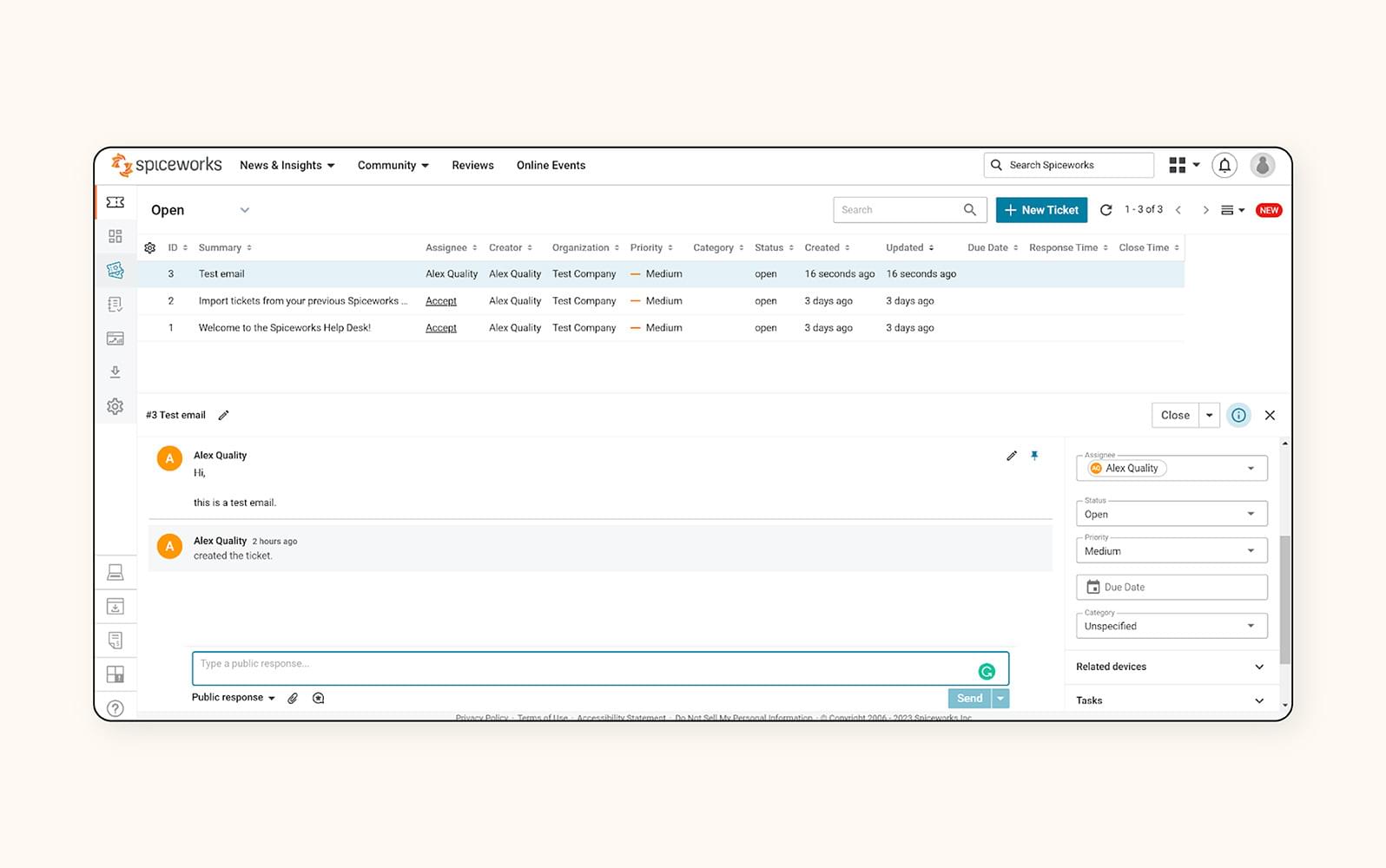Open the tickets icon in sidebar
Screen dimensions: 1386x868
(115, 202)
